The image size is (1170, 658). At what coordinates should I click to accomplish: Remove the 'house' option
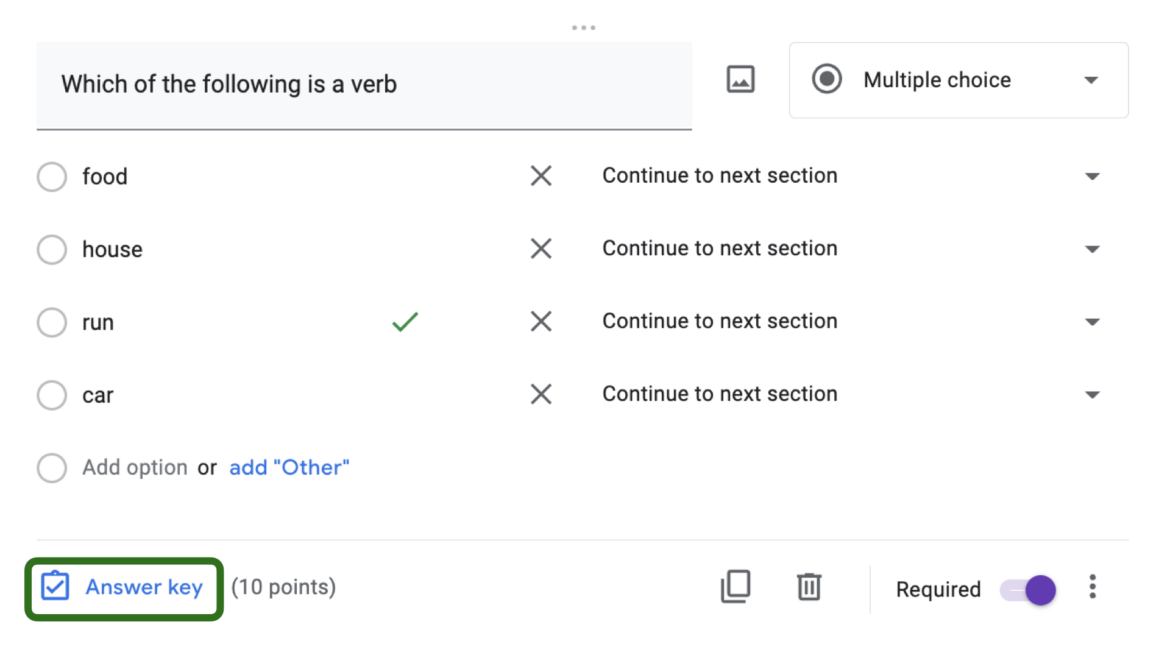(x=541, y=249)
